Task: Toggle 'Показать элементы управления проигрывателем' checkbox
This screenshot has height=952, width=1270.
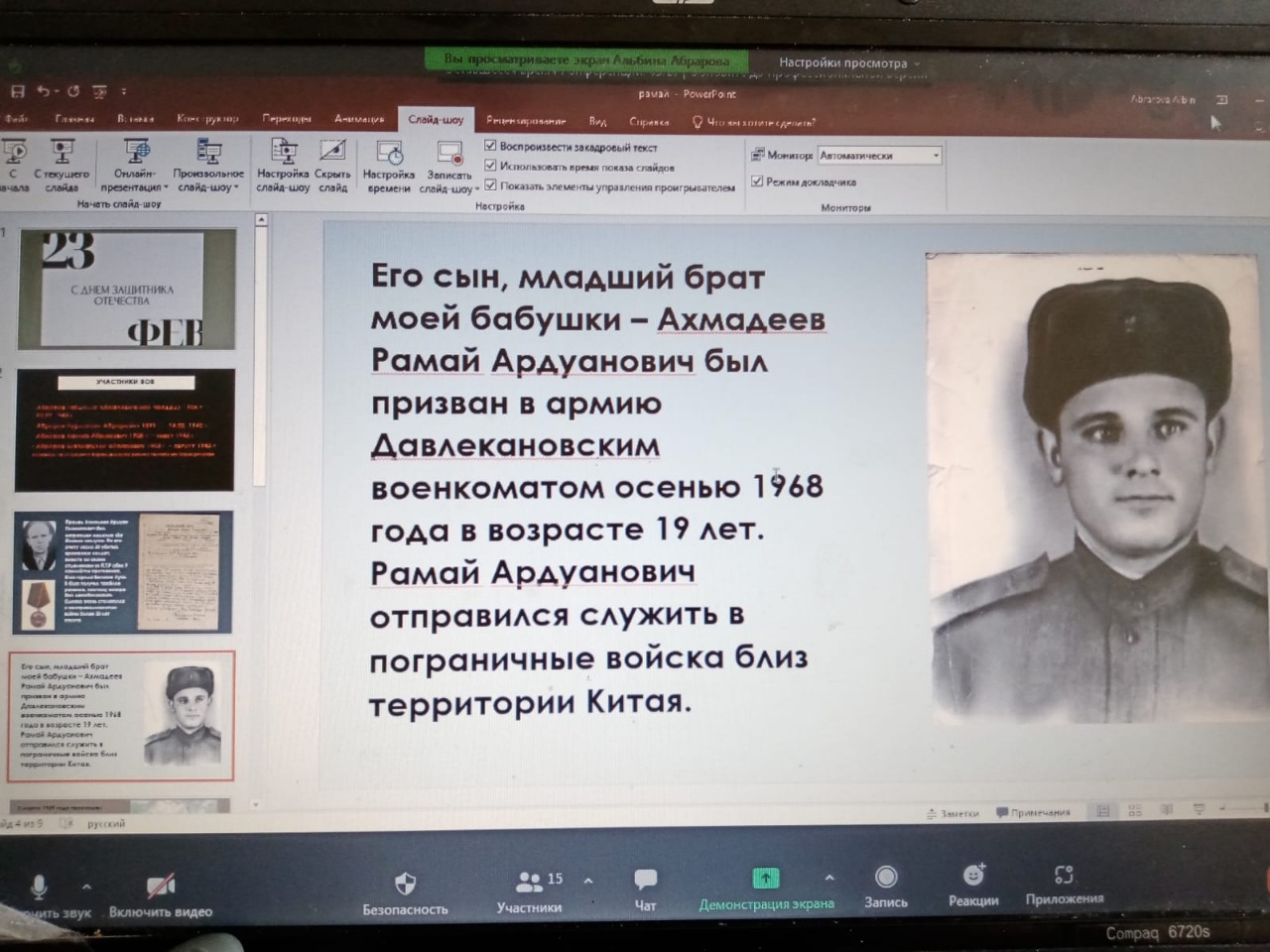Action: [490, 185]
